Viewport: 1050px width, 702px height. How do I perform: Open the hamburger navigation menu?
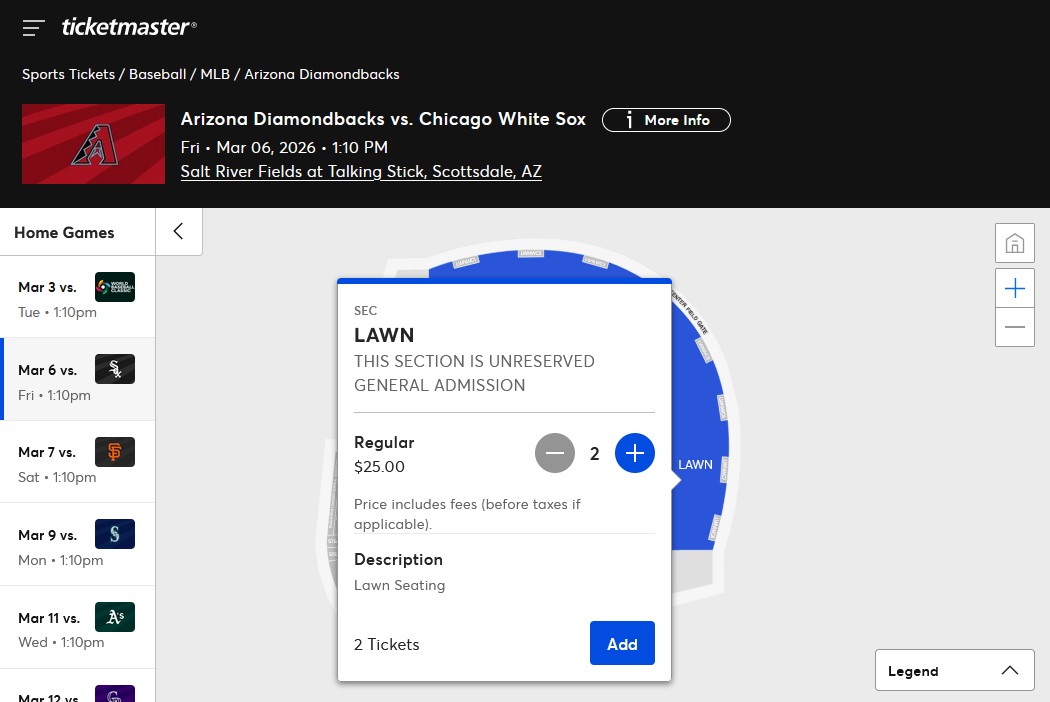(34, 28)
